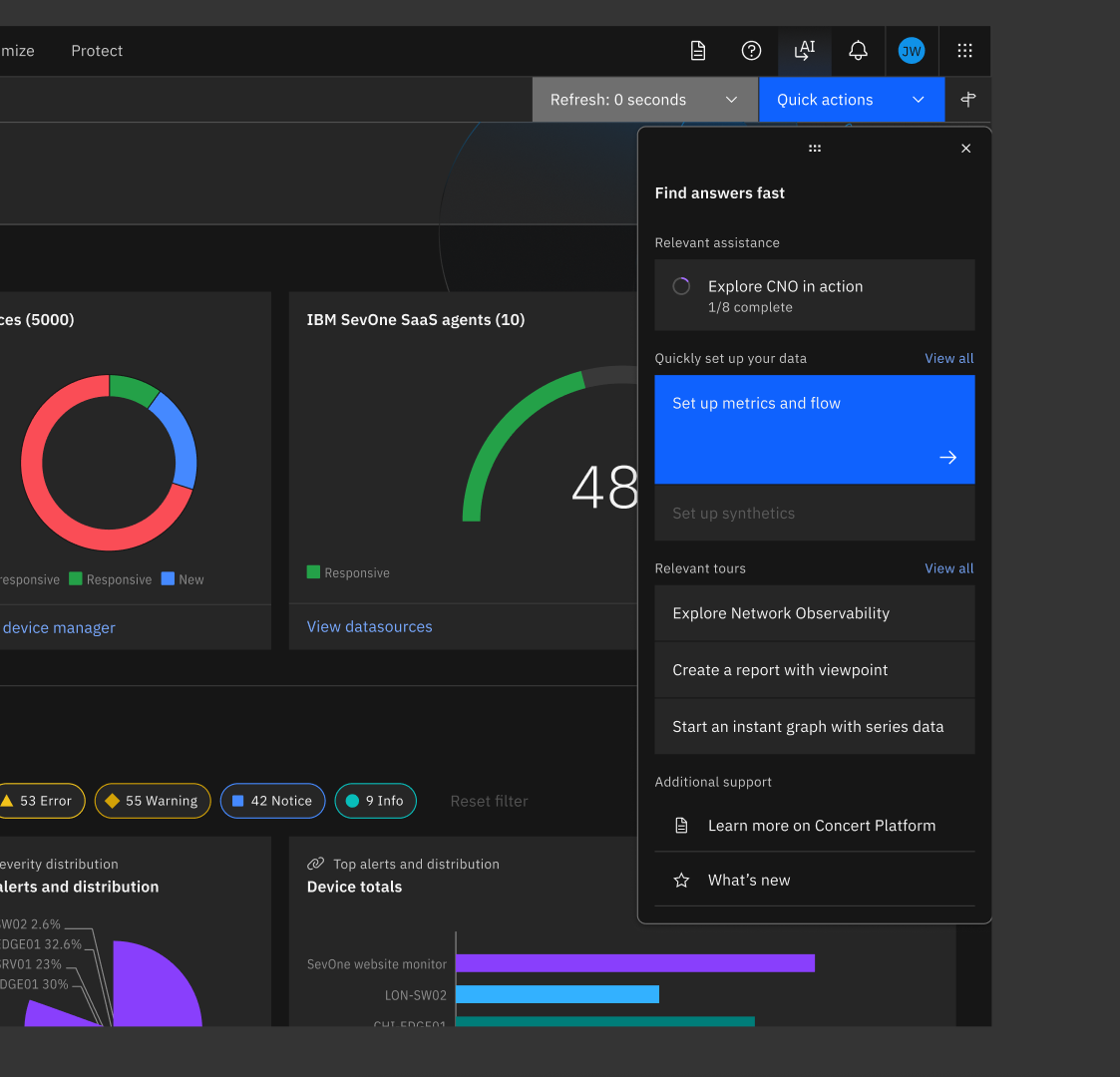Toggle the 55 Warning filter chip
This screenshot has width=1120, height=1077.
[153, 801]
